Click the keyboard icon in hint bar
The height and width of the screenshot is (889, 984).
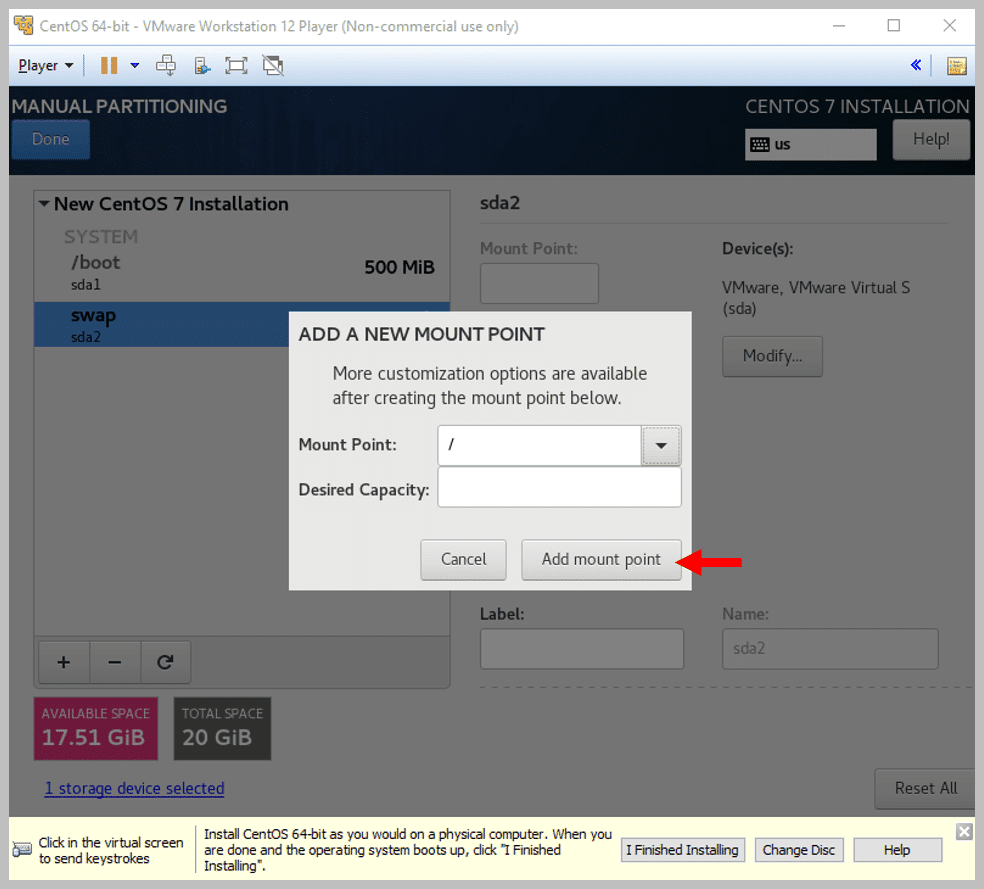pyautogui.click(x=22, y=850)
